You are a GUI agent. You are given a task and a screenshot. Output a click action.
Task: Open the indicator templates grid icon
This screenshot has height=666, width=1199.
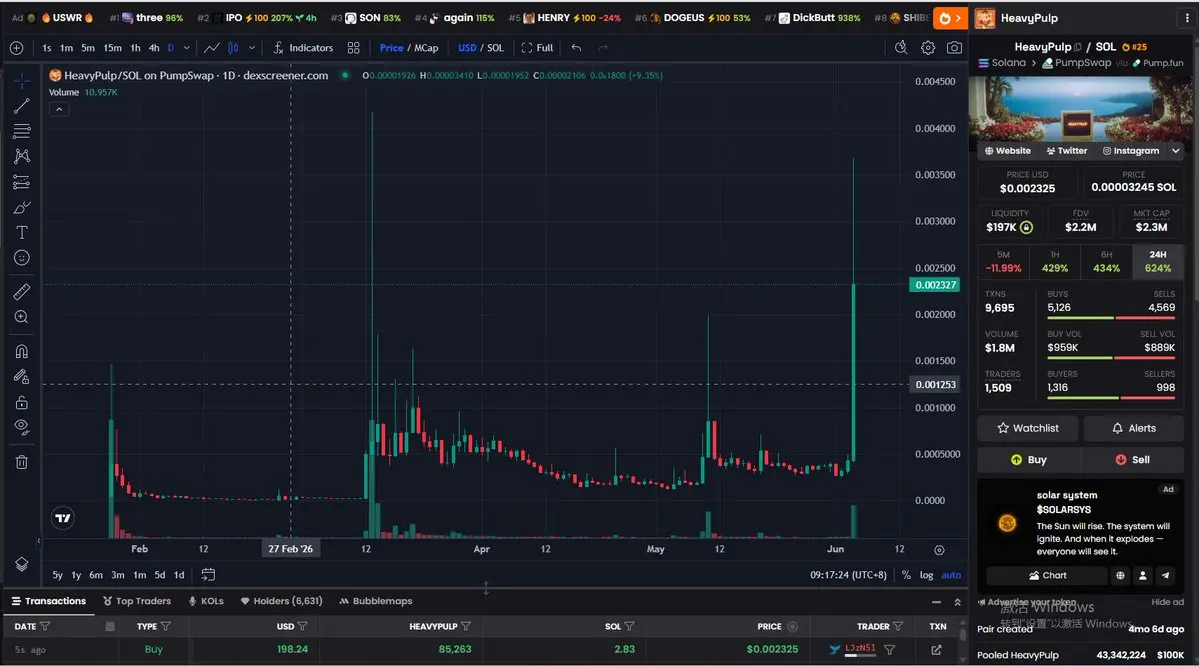pos(353,47)
